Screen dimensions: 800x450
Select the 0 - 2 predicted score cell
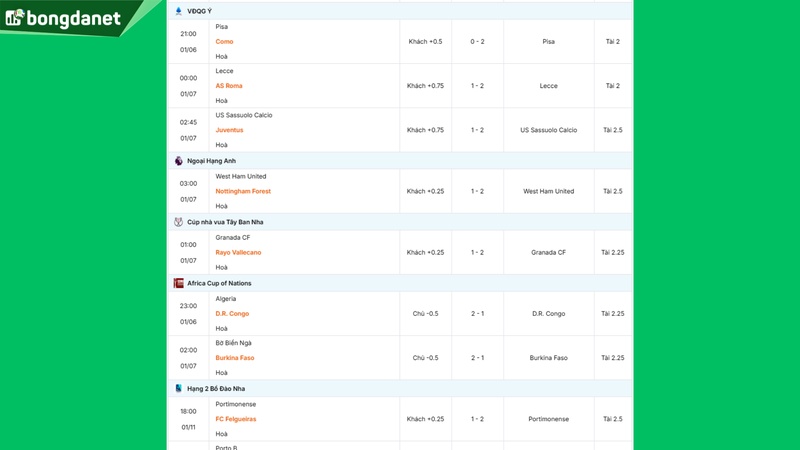(x=477, y=42)
